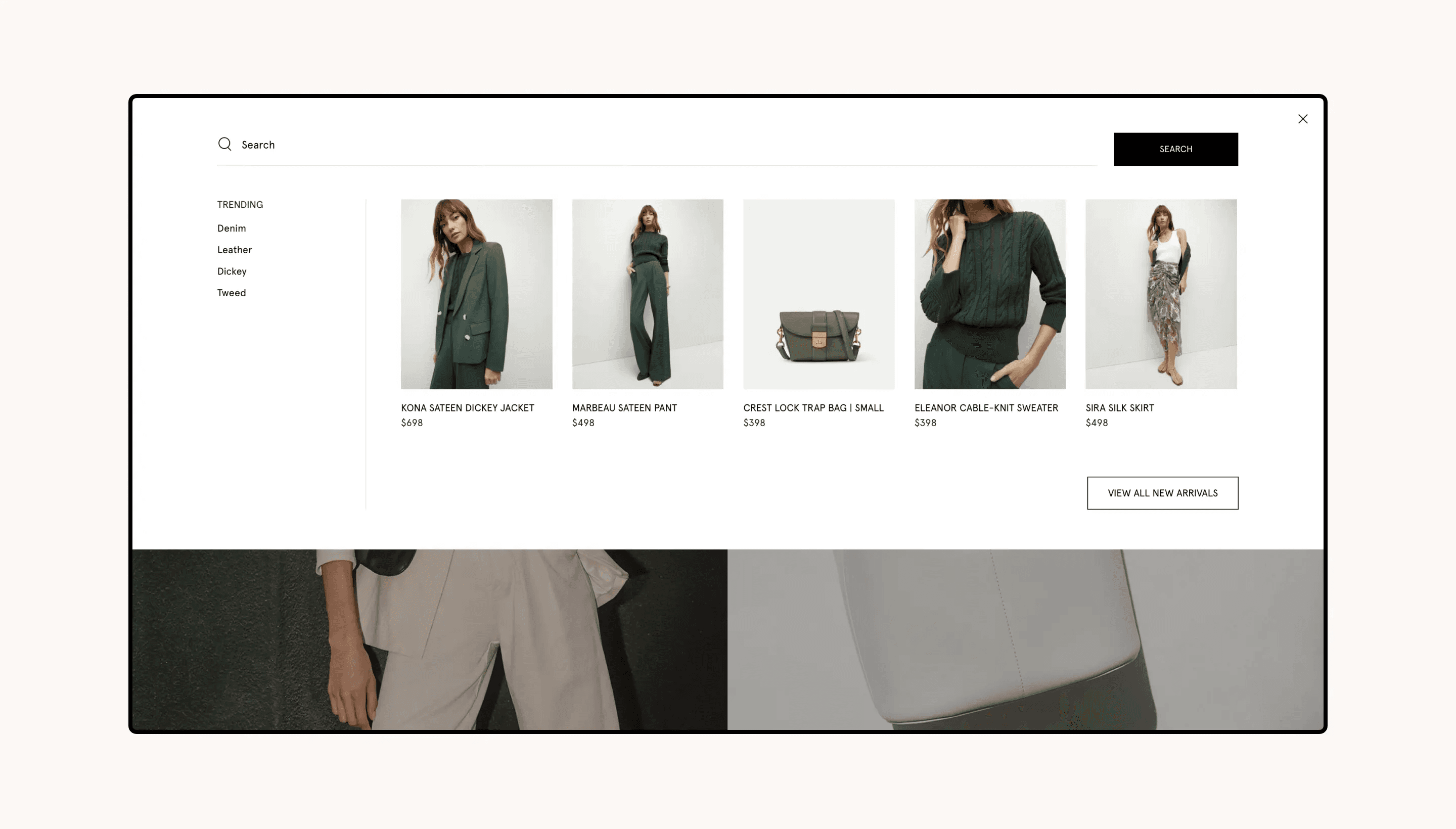Close the search overlay with X icon
Image resolution: width=1456 pixels, height=829 pixels.
1302,119
